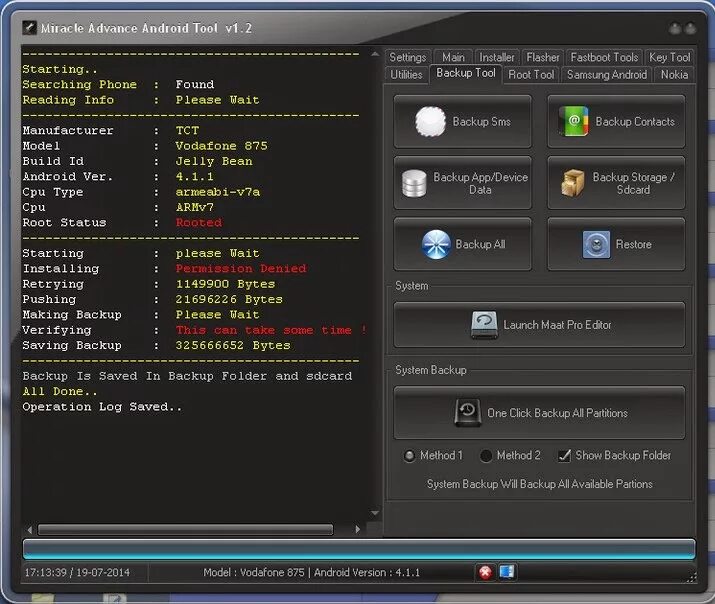Open the Main tab
The width and height of the screenshot is (715, 604).
pos(453,57)
